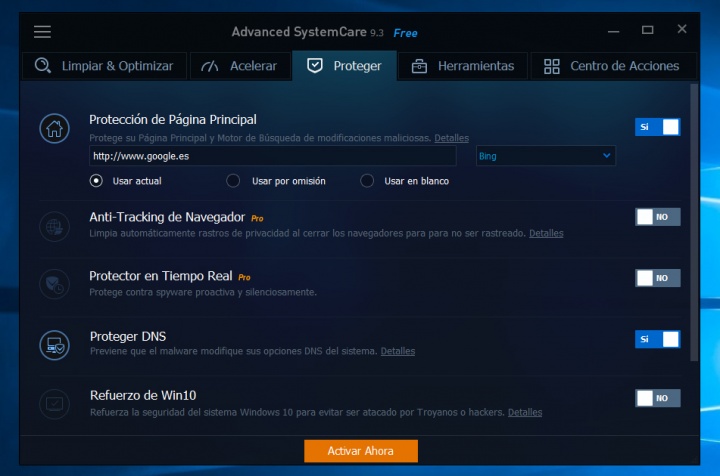Turn off Protección de Página Principal switch
The width and height of the screenshot is (720, 476).
(658, 127)
